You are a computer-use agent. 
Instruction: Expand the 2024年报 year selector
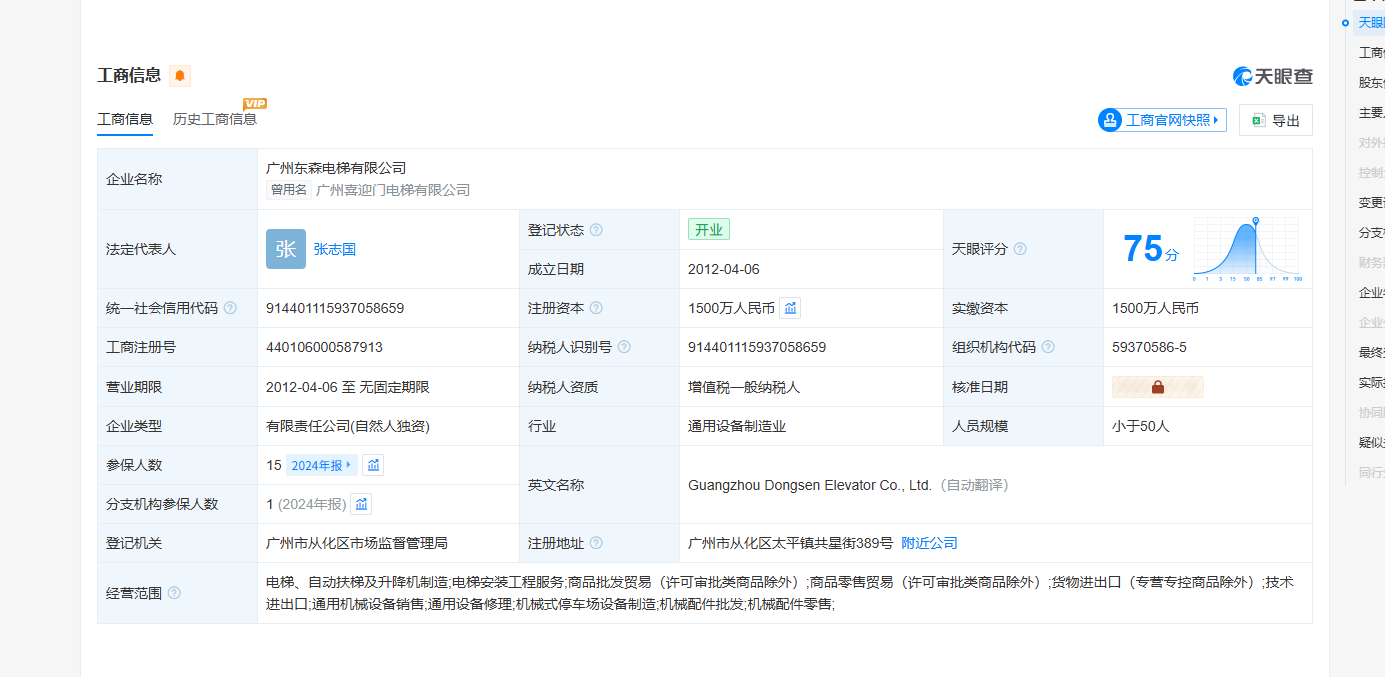(321, 465)
